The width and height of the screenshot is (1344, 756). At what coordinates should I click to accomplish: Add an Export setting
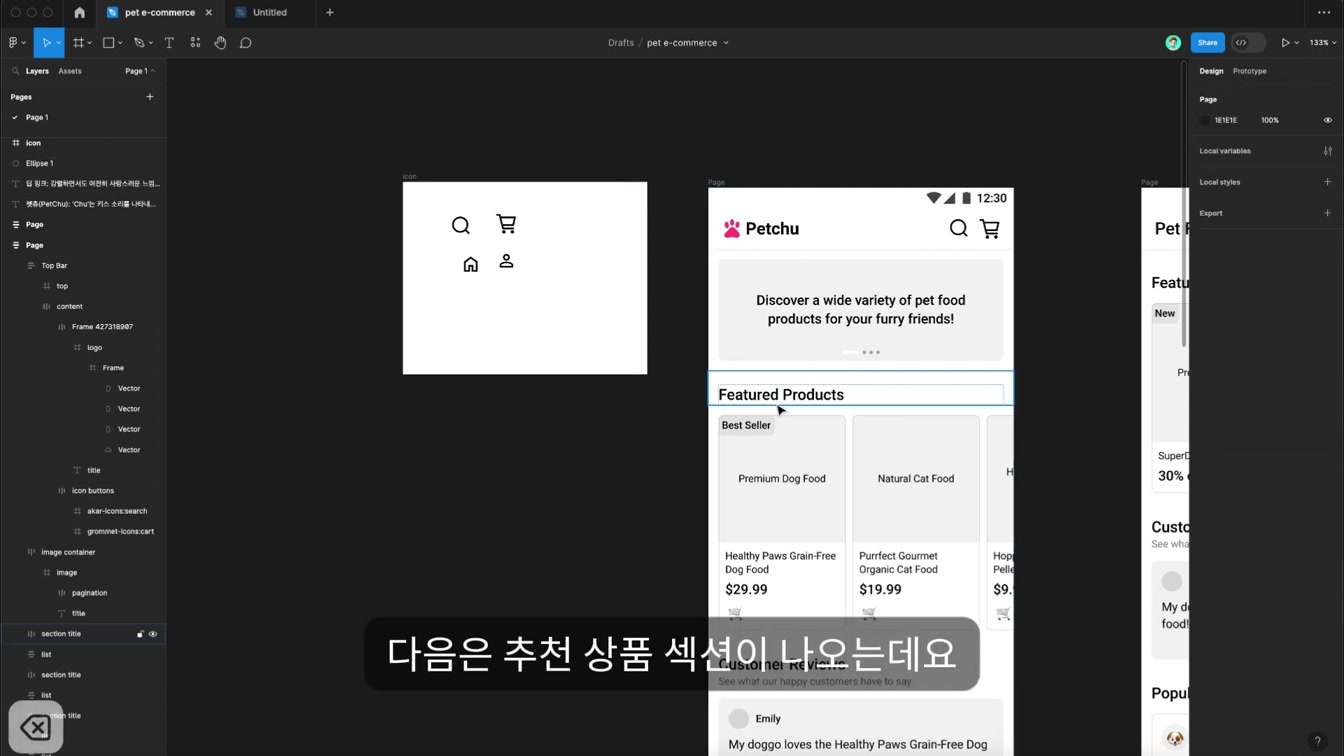point(1328,213)
